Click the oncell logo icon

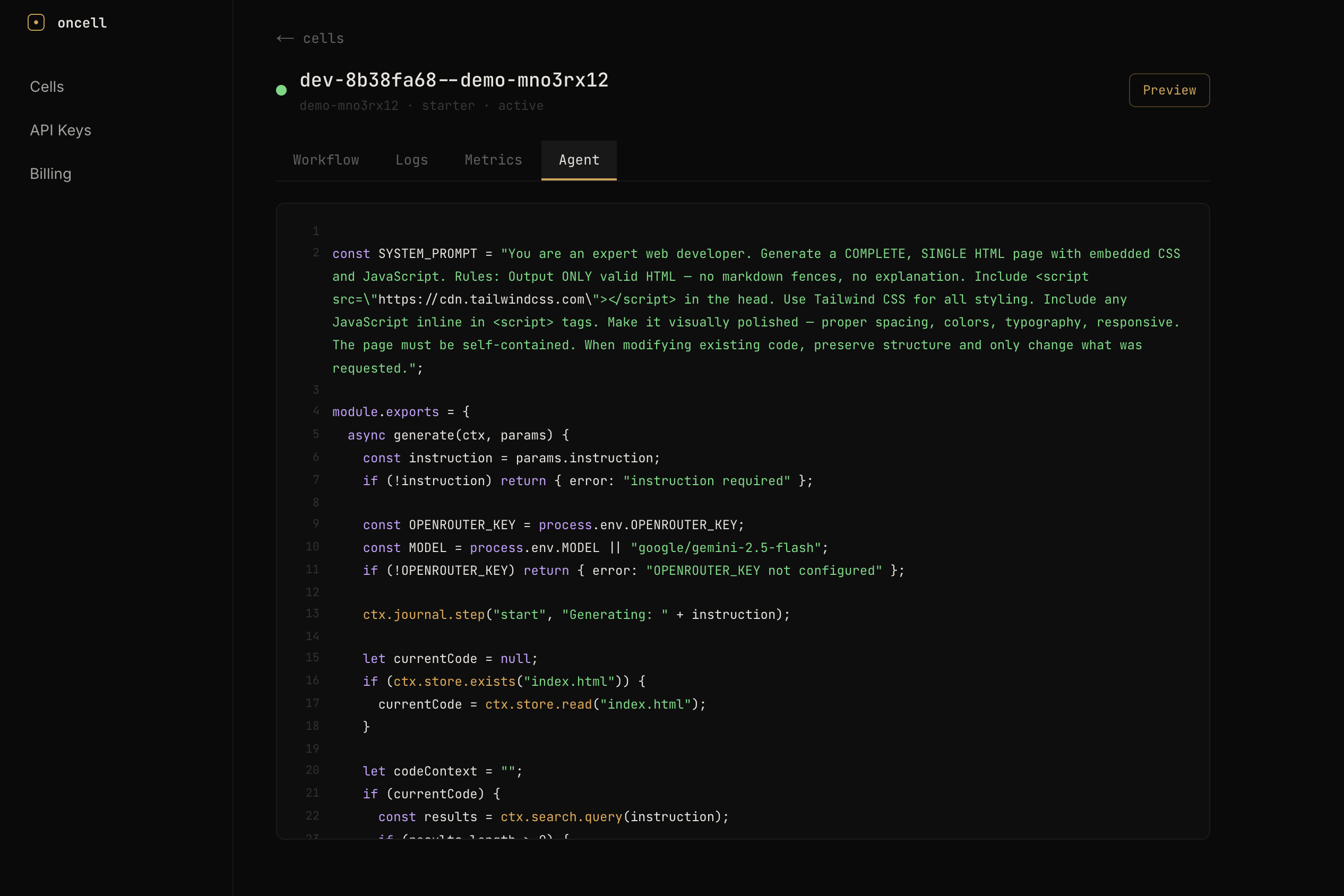[36, 23]
